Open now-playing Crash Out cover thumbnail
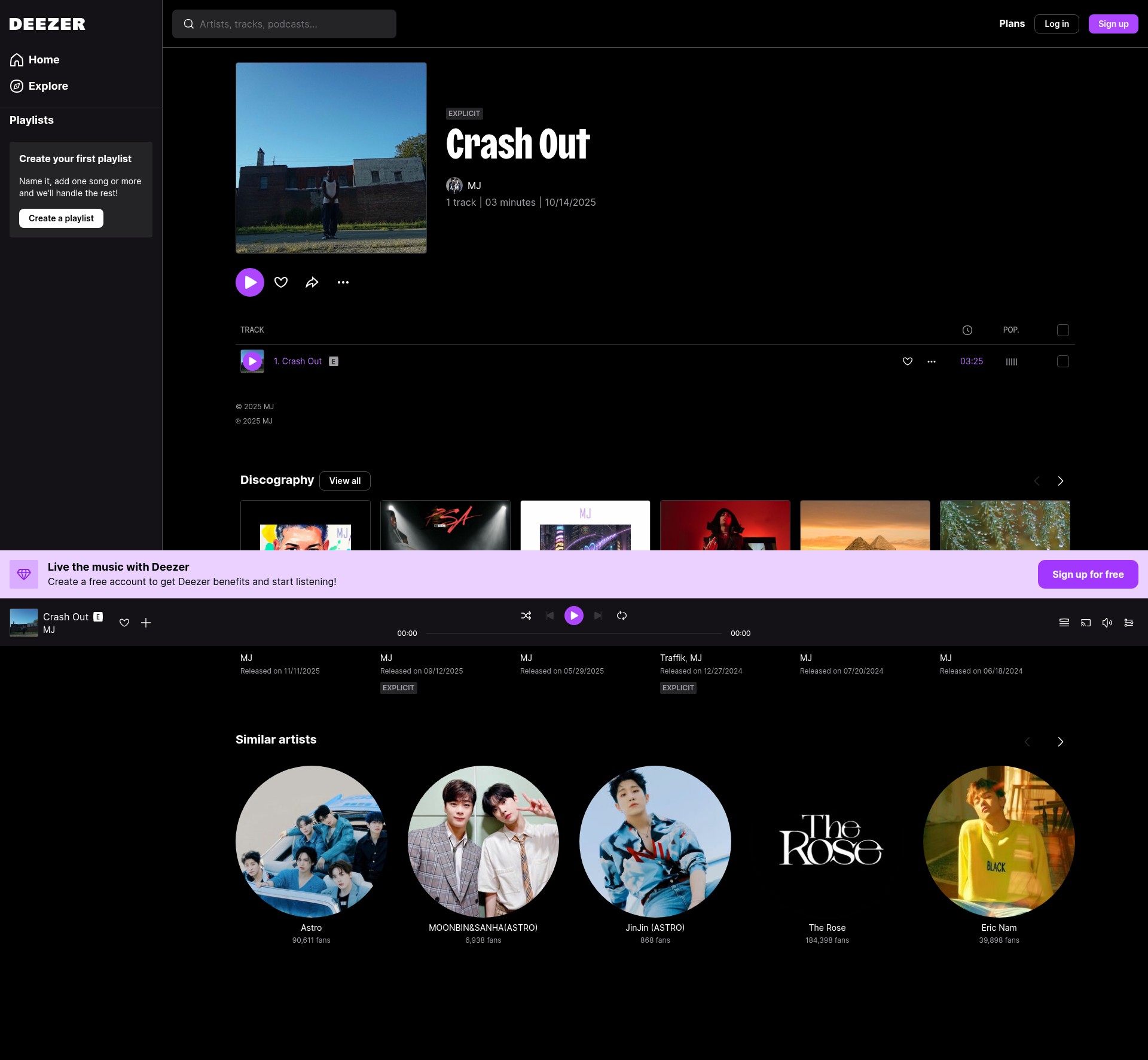The width and height of the screenshot is (1148, 1060). (24, 623)
